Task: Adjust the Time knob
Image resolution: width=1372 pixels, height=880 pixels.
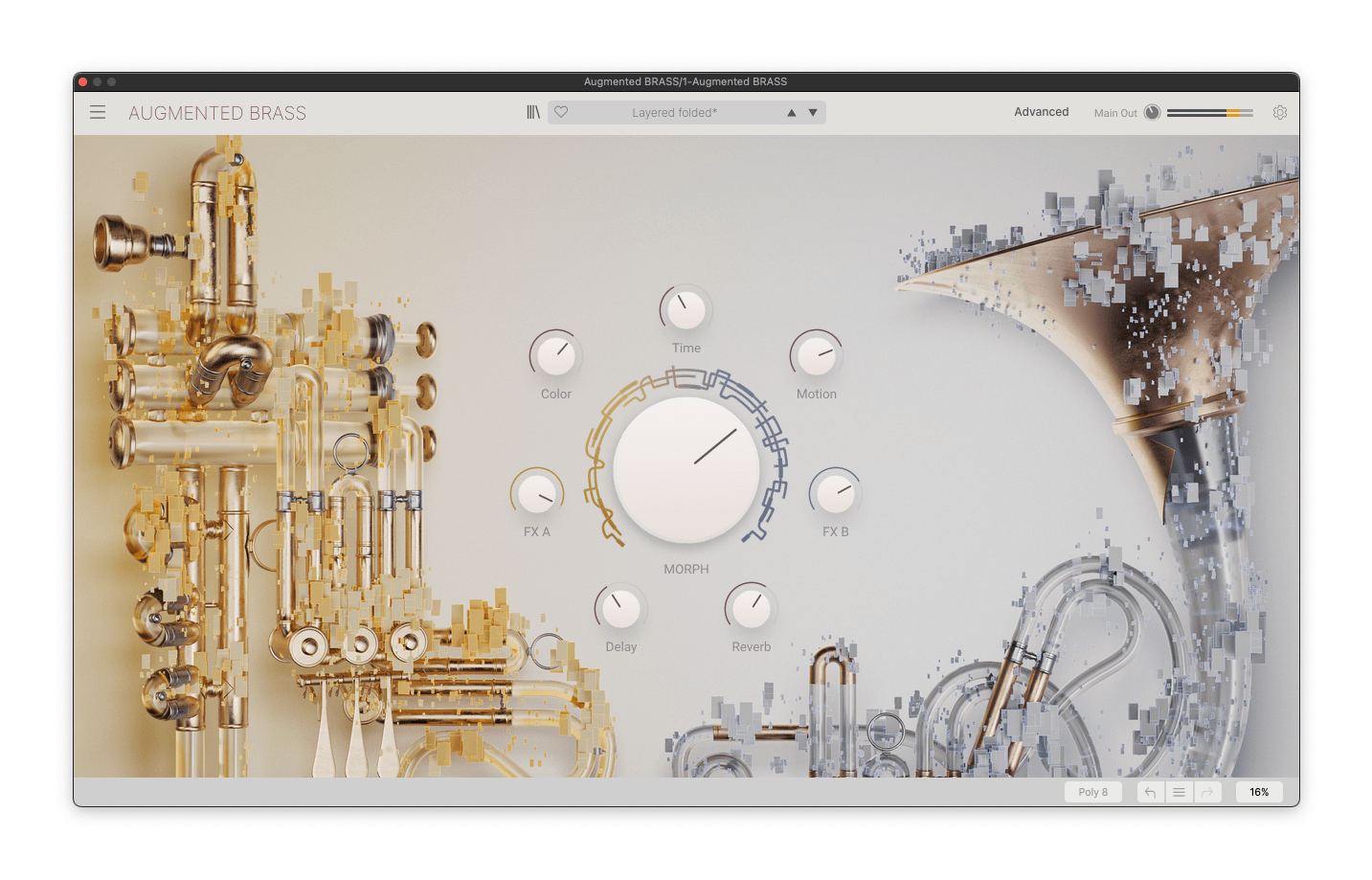Action: (686, 310)
